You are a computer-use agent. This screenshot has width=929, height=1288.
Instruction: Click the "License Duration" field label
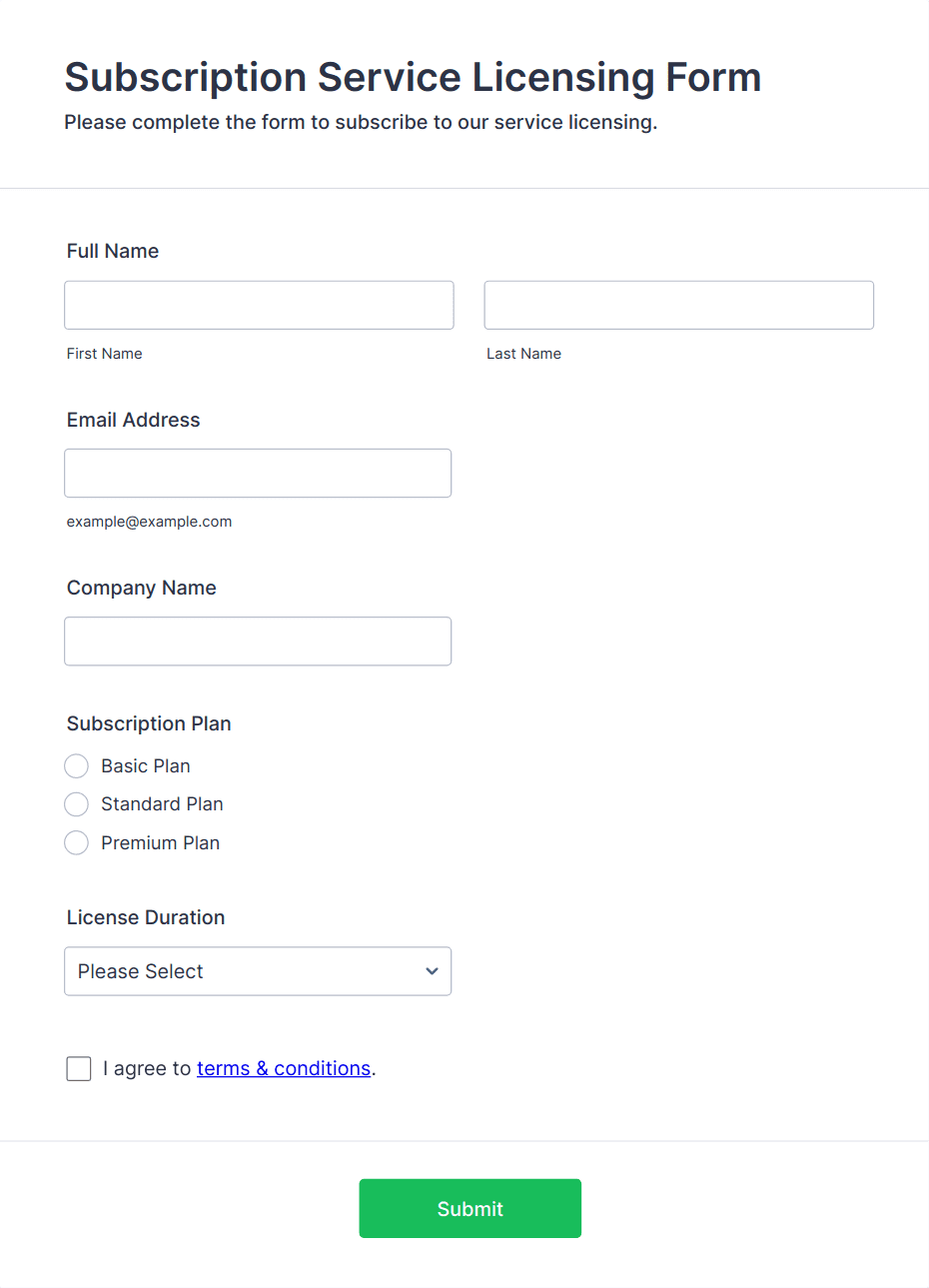coord(146,917)
